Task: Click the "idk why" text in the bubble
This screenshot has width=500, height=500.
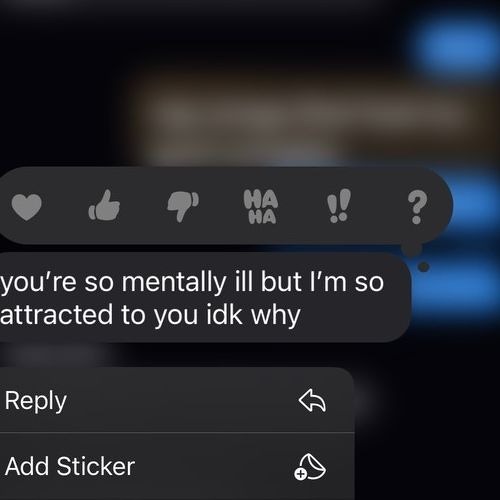Action: point(253,315)
